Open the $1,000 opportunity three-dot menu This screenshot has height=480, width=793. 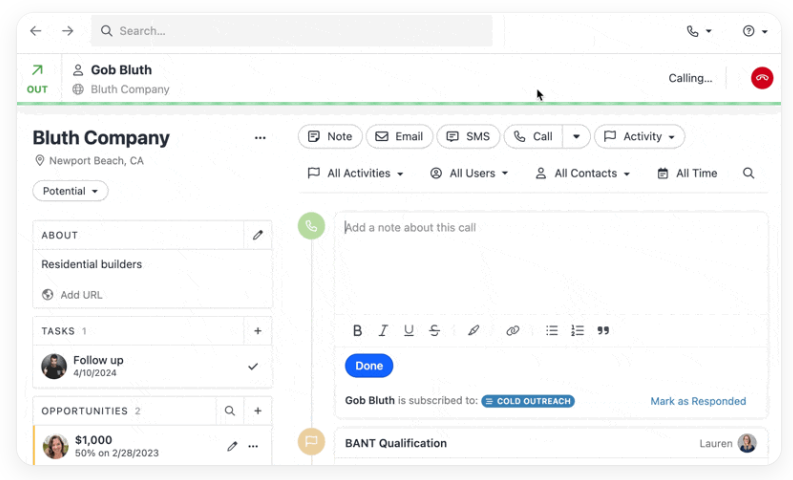[x=253, y=446]
